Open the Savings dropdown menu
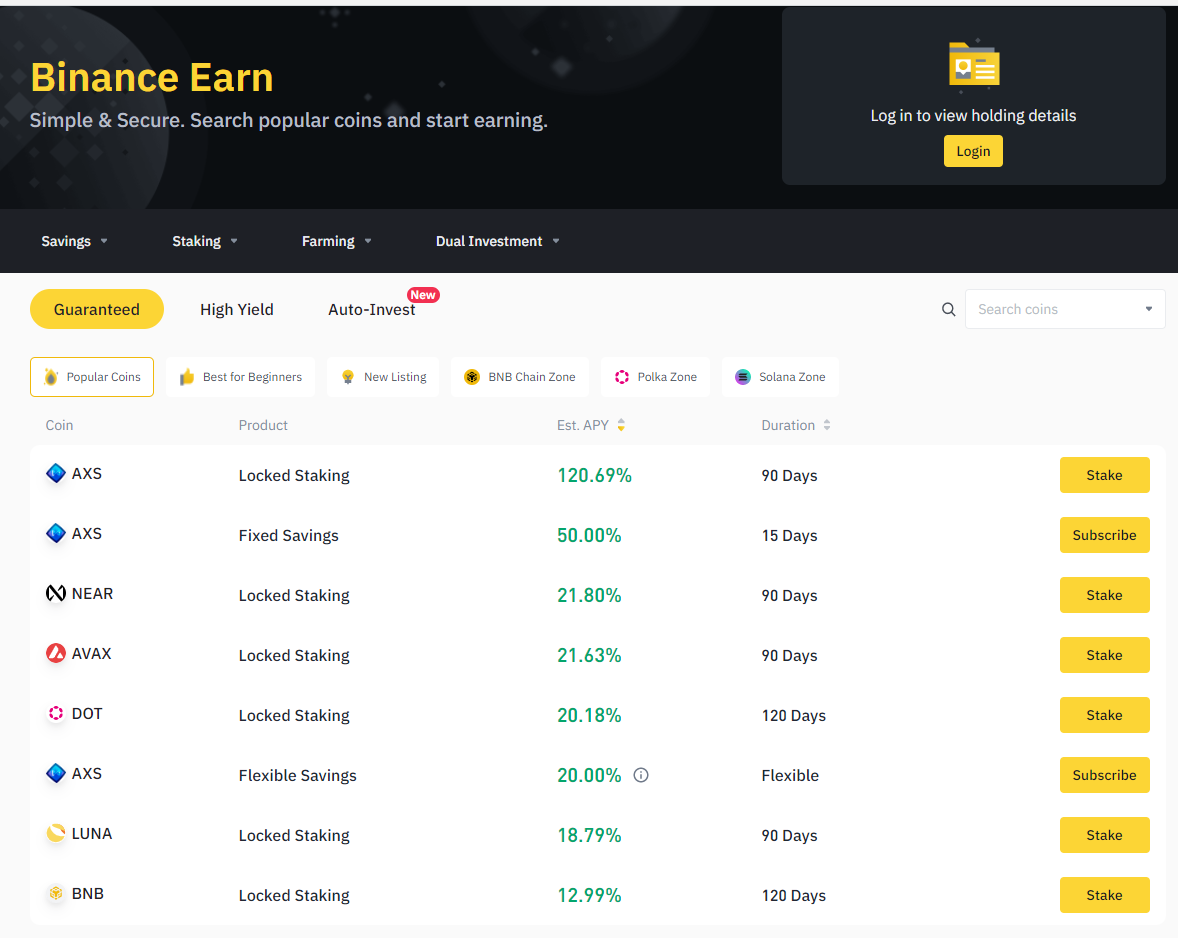Image resolution: width=1178 pixels, height=938 pixels. [74, 241]
